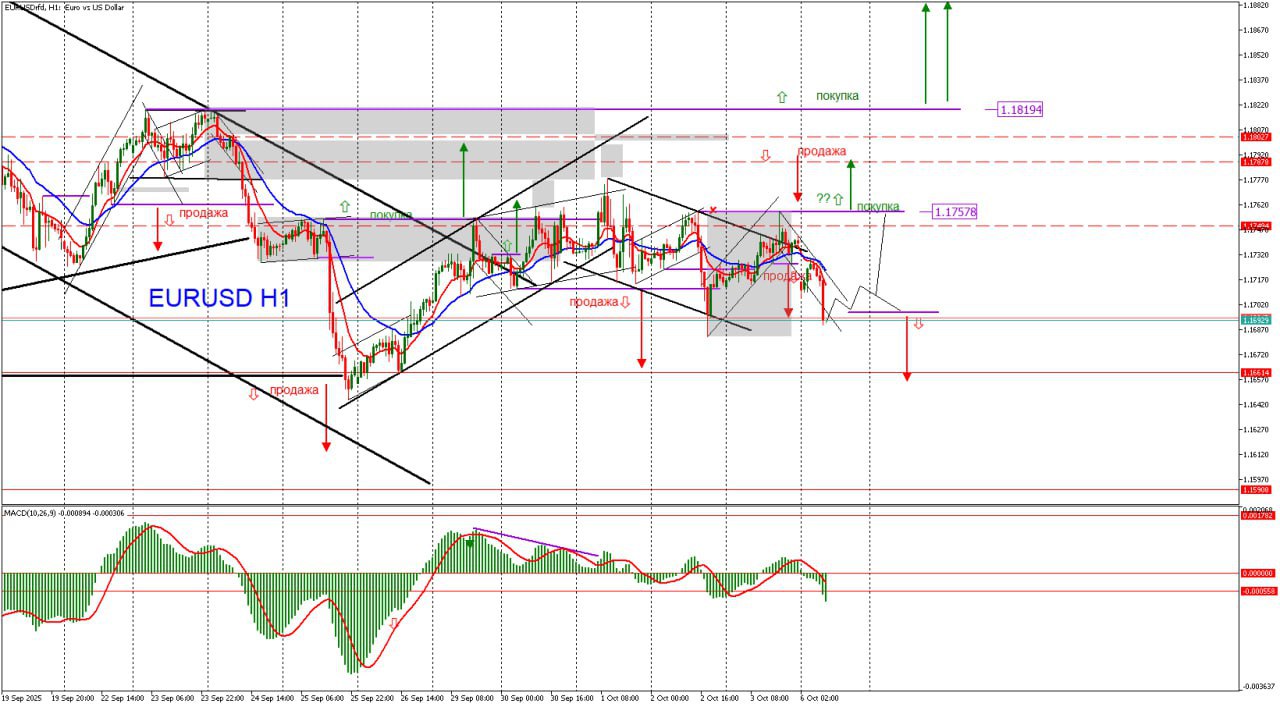Click the hollow red down arrow left of top-right продажа

point(765,155)
